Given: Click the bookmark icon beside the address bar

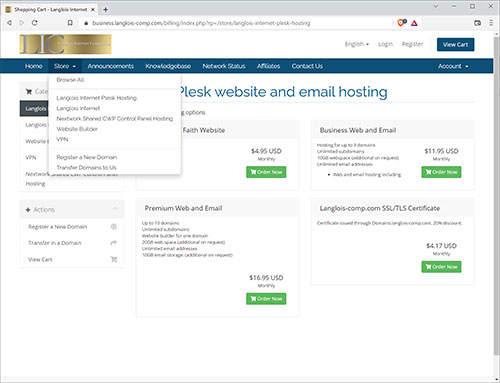Looking at the screenshot, I should click(x=70, y=23).
